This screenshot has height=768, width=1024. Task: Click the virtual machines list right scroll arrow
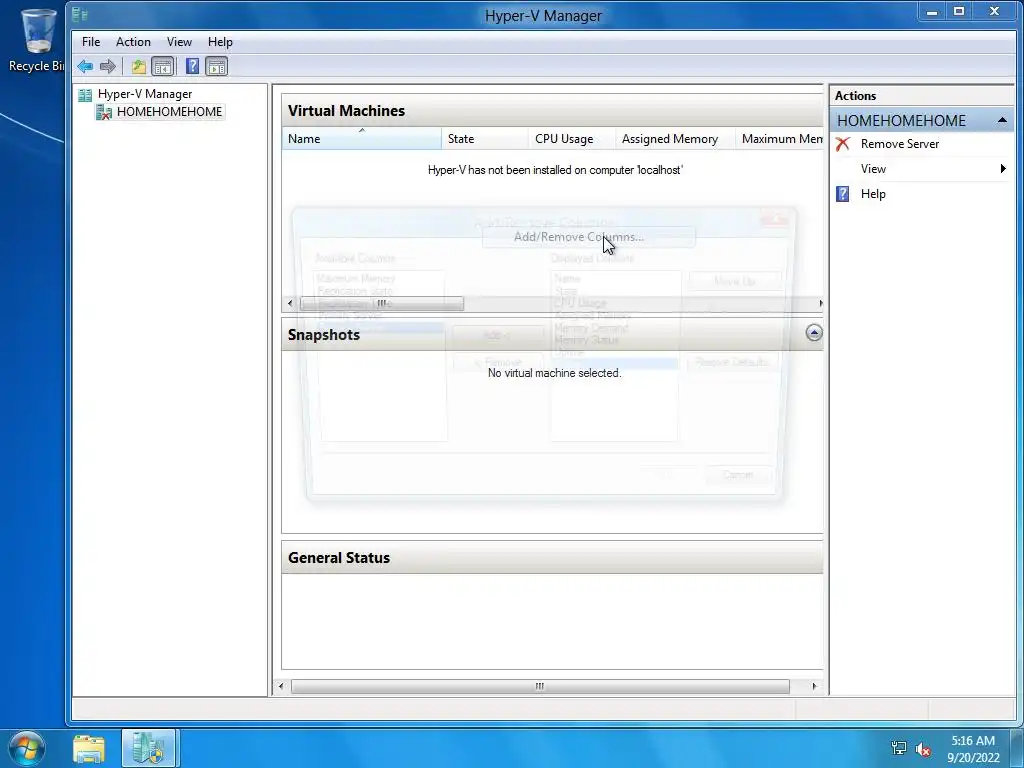[820, 303]
